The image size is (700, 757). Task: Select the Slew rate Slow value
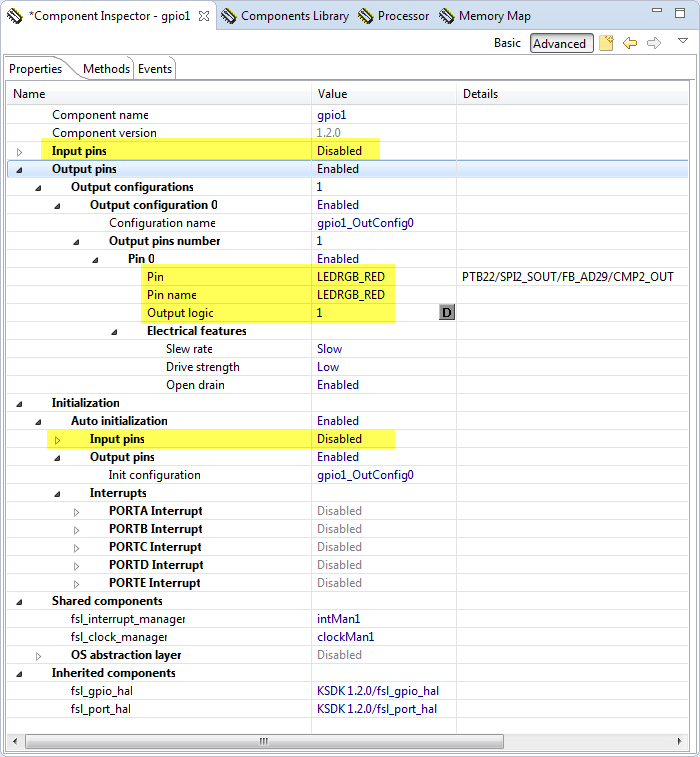[x=329, y=349]
